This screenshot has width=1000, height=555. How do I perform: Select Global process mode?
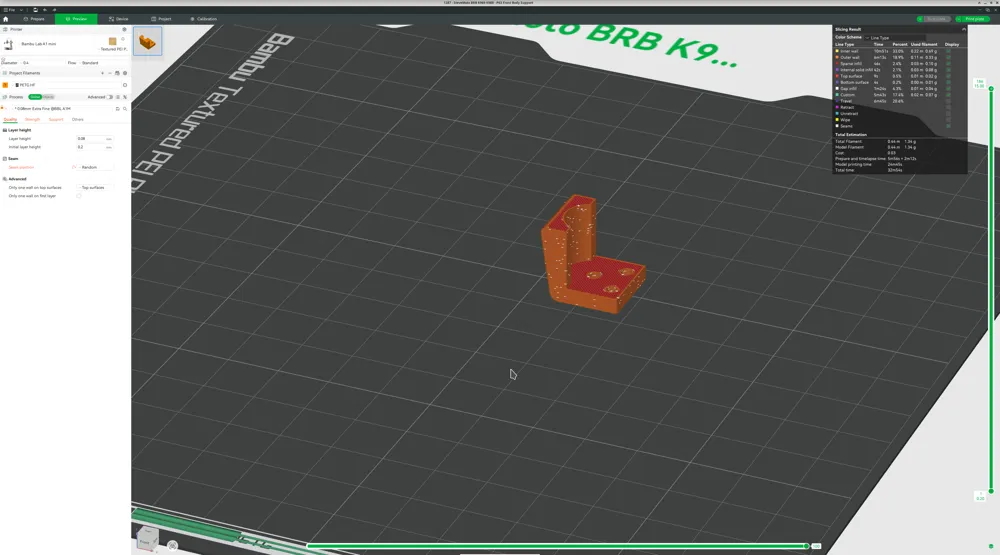pyautogui.click(x=34, y=97)
